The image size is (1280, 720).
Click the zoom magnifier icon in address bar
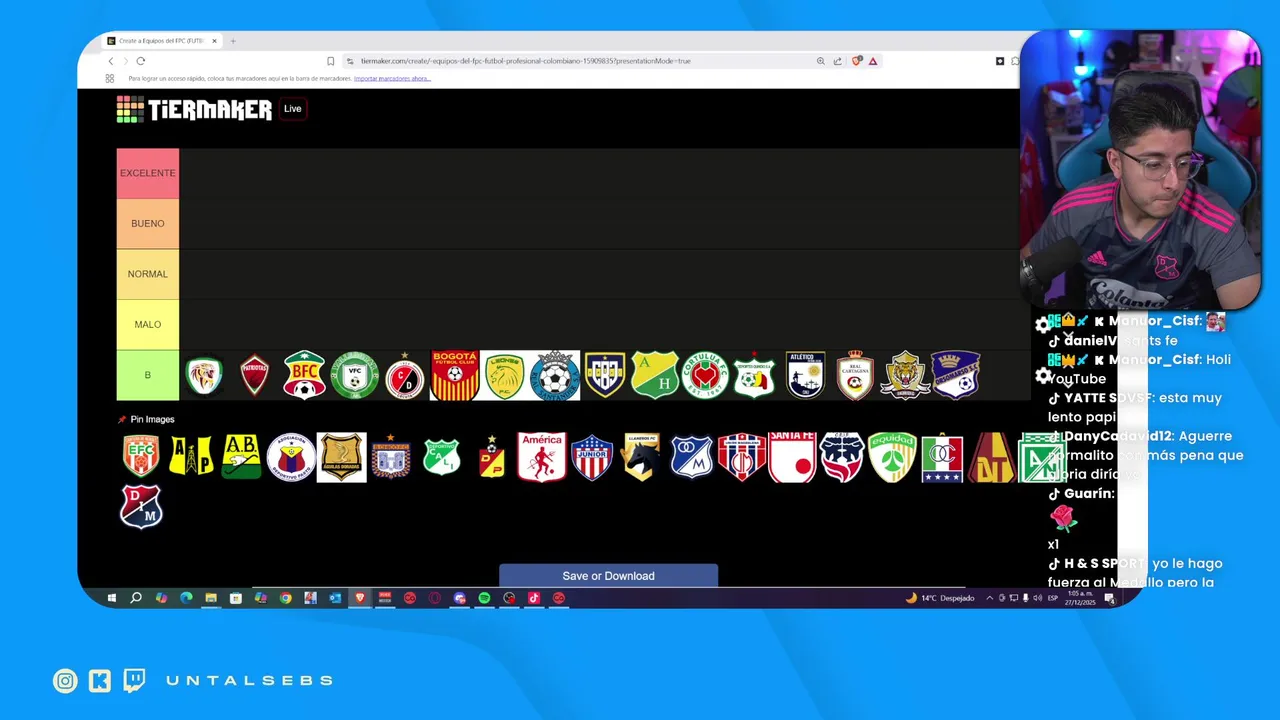[821, 61]
